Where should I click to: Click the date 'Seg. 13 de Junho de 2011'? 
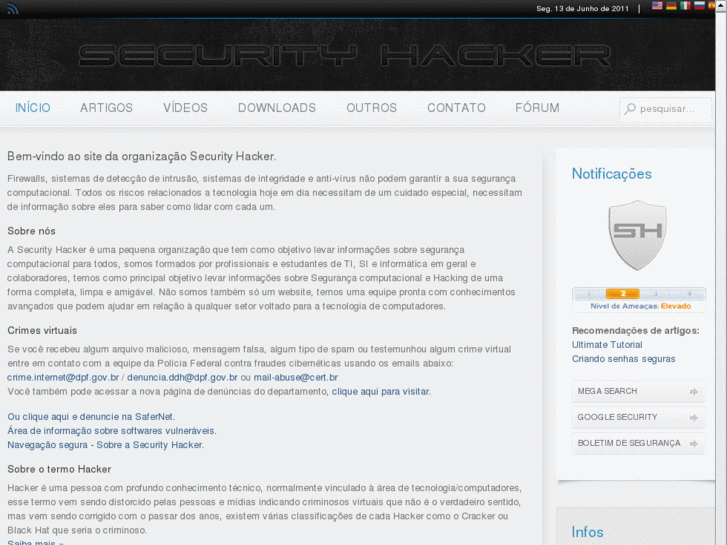tap(582, 9)
